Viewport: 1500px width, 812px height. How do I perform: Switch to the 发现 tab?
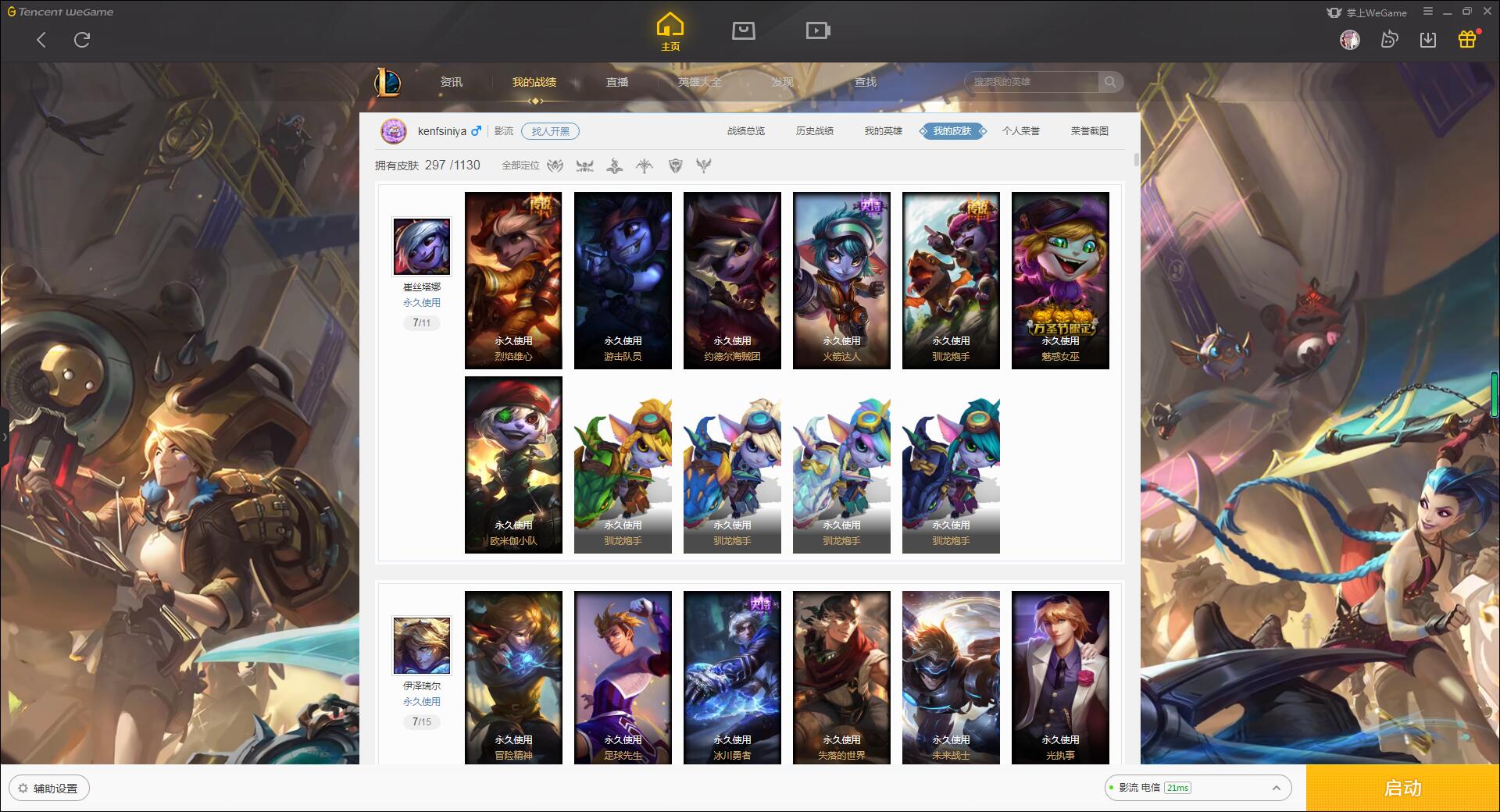pos(783,82)
